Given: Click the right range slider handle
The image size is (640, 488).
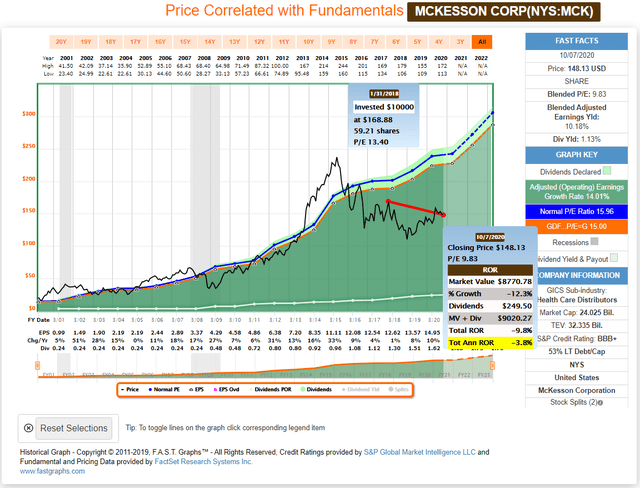Looking at the screenshot, I should [492, 366].
